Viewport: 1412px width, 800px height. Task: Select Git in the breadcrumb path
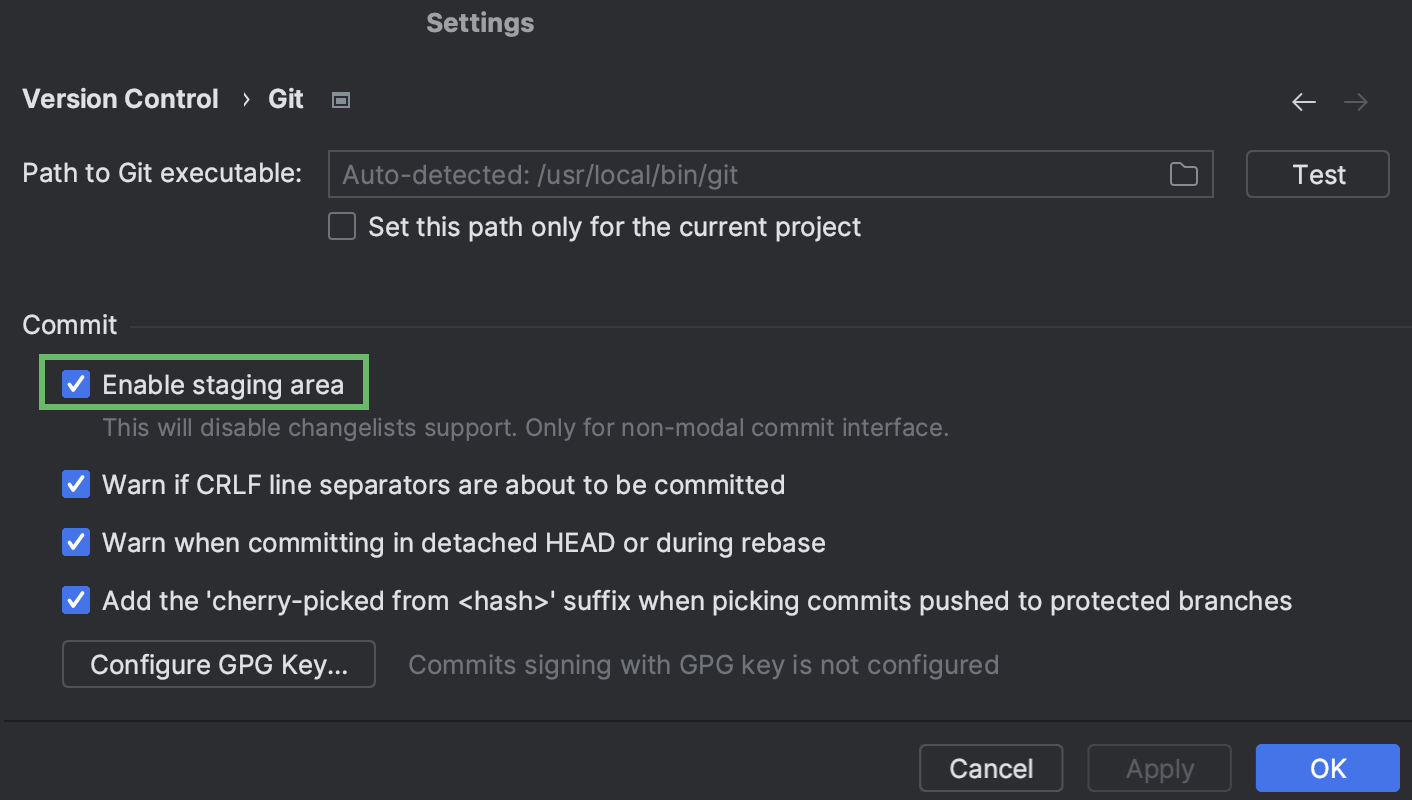[x=285, y=98]
